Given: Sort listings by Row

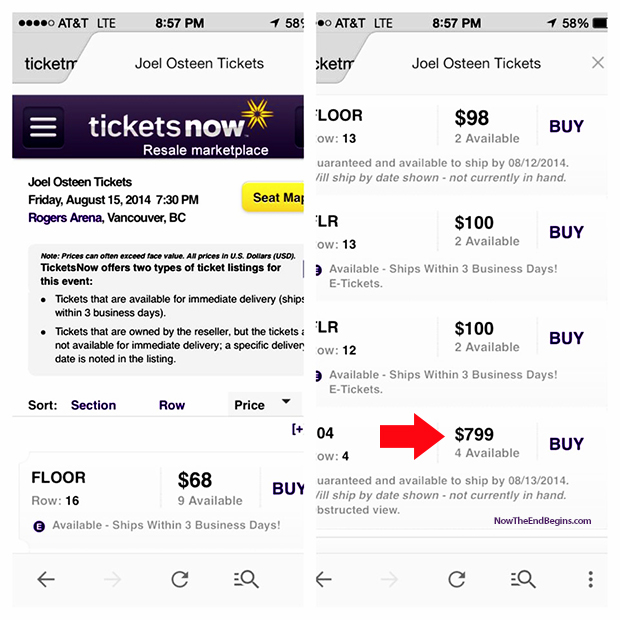Looking at the screenshot, I should click(x=172, y=405).
